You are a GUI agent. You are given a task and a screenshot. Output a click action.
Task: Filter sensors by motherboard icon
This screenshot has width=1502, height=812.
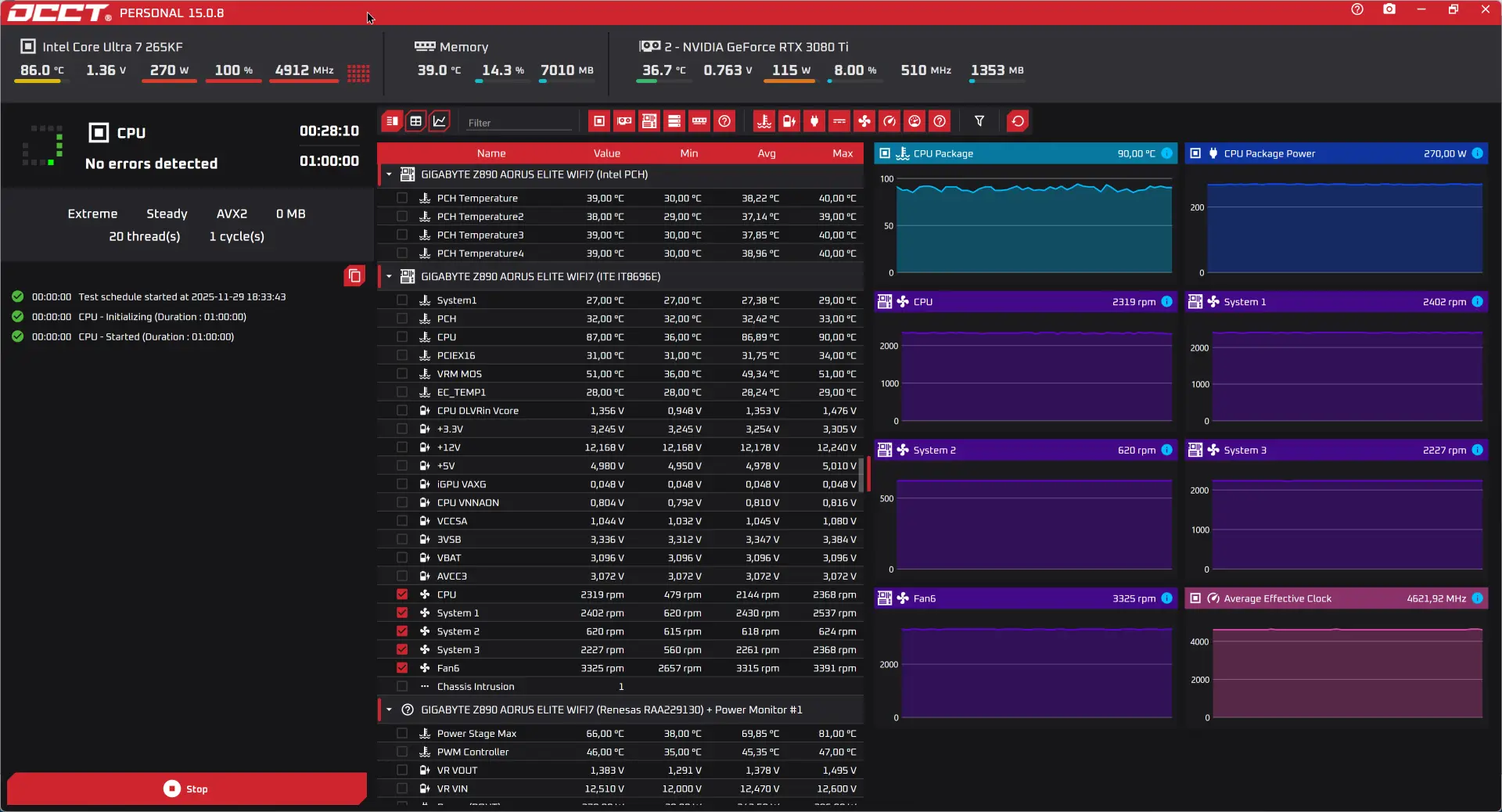[649, 121]
